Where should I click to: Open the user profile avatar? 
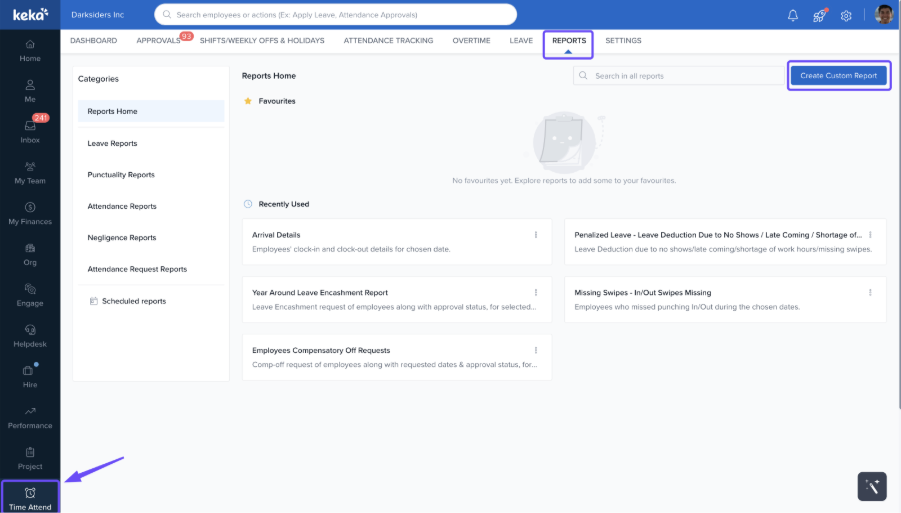883,15
